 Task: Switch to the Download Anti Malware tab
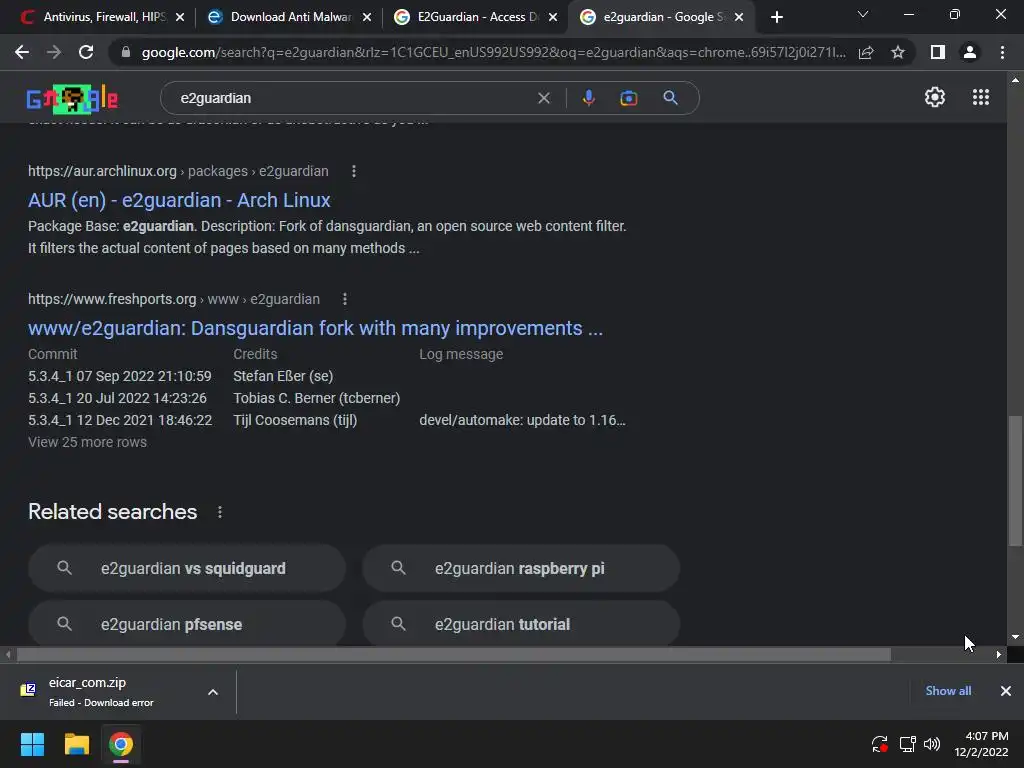291,17
